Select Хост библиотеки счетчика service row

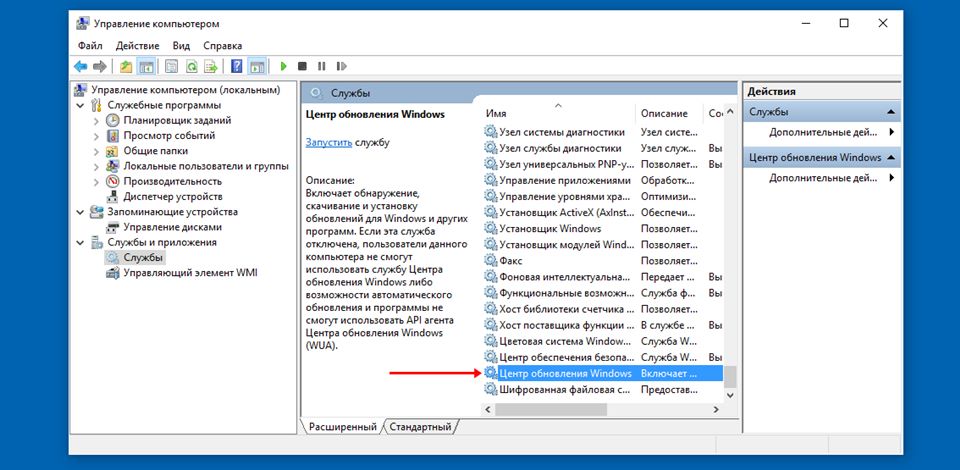point(603,308)
